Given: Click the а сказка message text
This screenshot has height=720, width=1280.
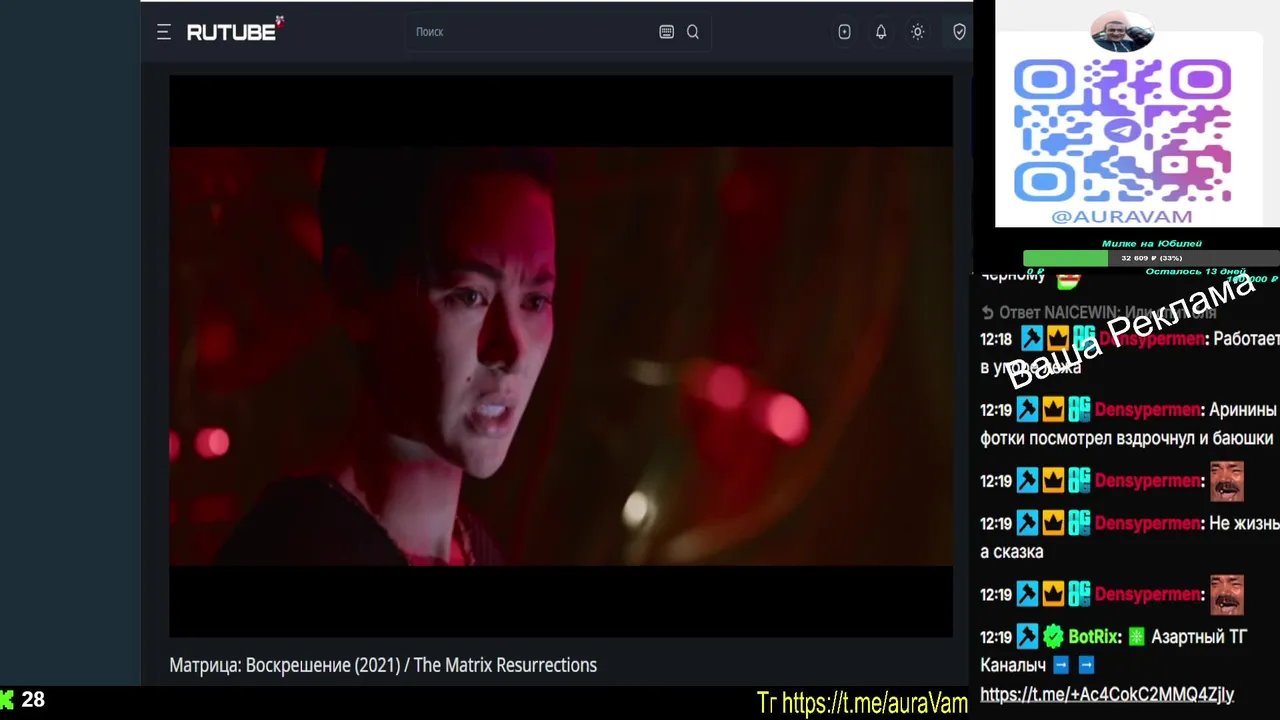Looking at the screenshot, I should click(x=1012, y=552).
